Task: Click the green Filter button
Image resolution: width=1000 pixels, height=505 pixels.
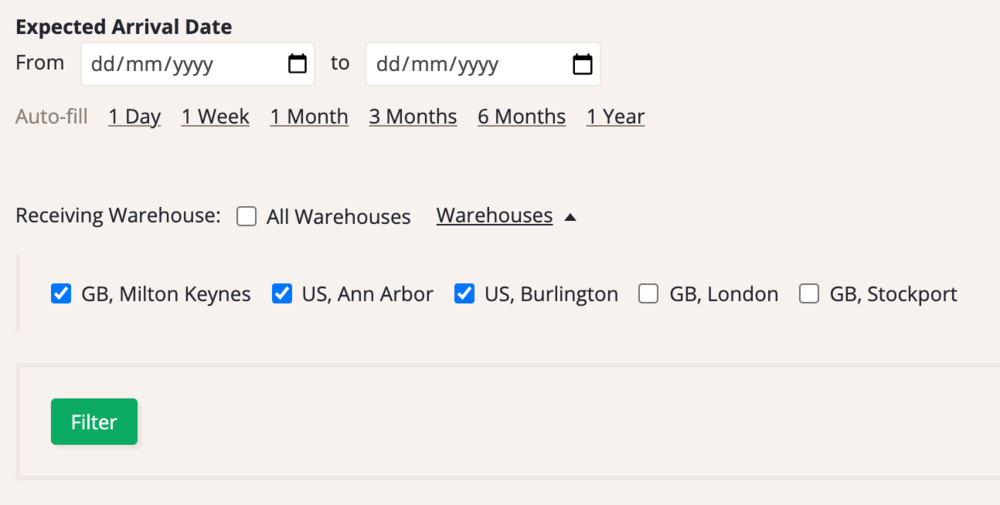Action: pos(94,421)
